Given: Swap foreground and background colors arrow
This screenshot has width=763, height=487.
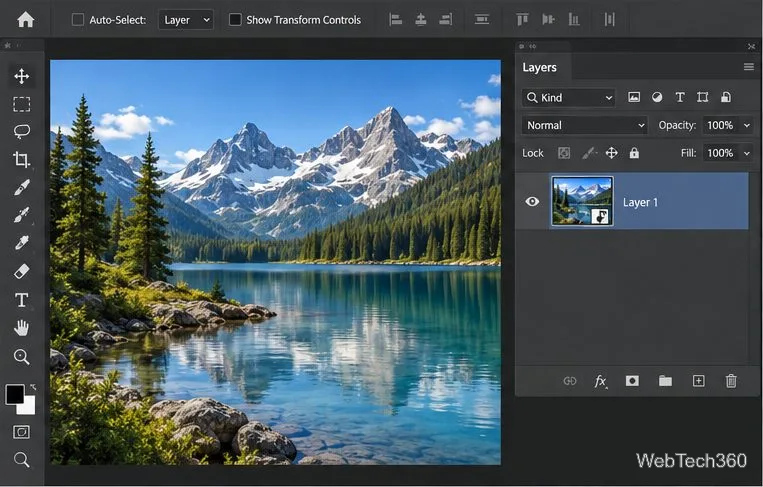Looking at the screenshot, I should pos(33,387).
